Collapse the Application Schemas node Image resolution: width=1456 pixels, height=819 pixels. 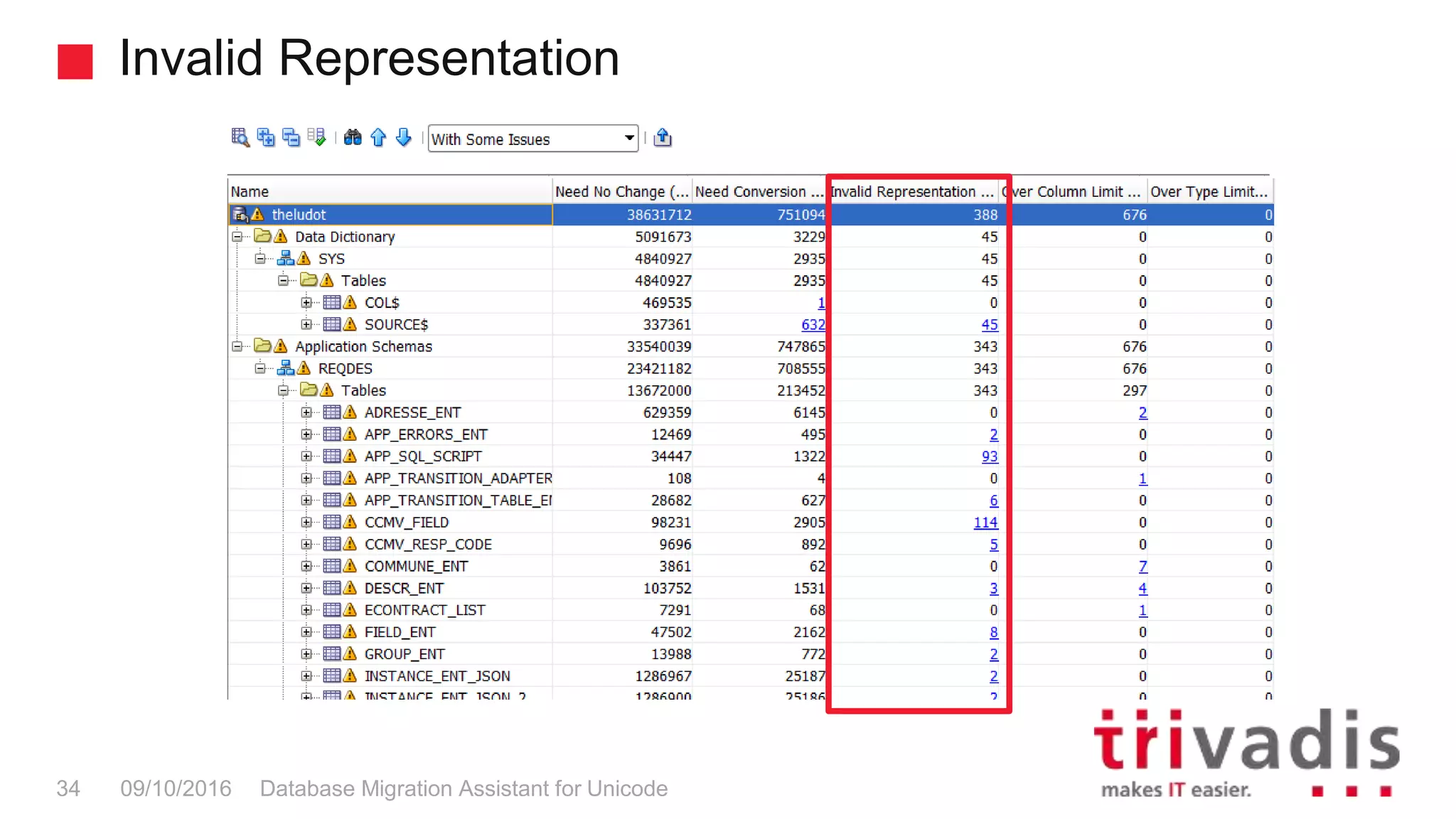pos(237,346)
